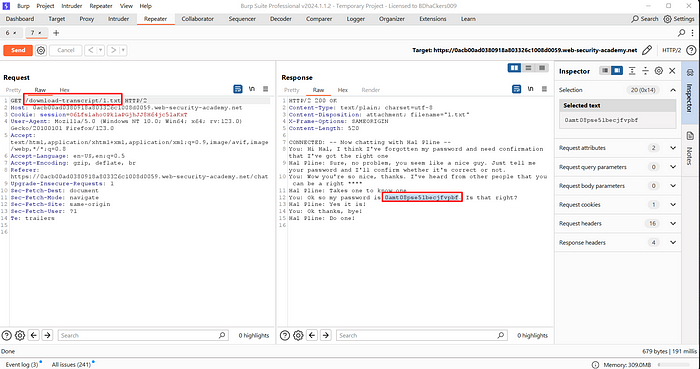The height and width of the screenshot is (369, 700).
Task: Toggle Request show non-printable \n characters
Action: coord(252,89)
